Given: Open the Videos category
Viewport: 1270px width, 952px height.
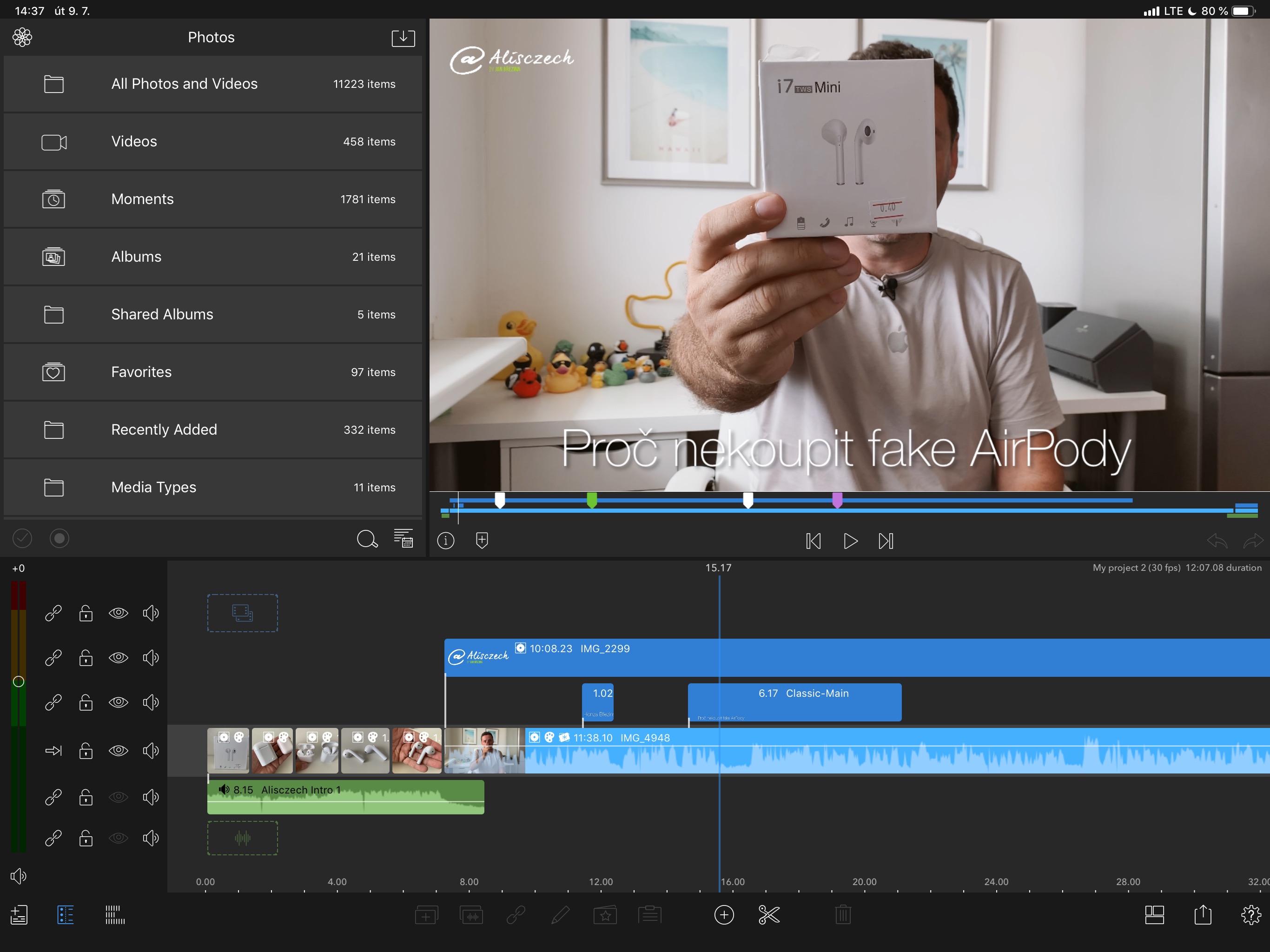Looking at the screenshot, I should [212, 141].
